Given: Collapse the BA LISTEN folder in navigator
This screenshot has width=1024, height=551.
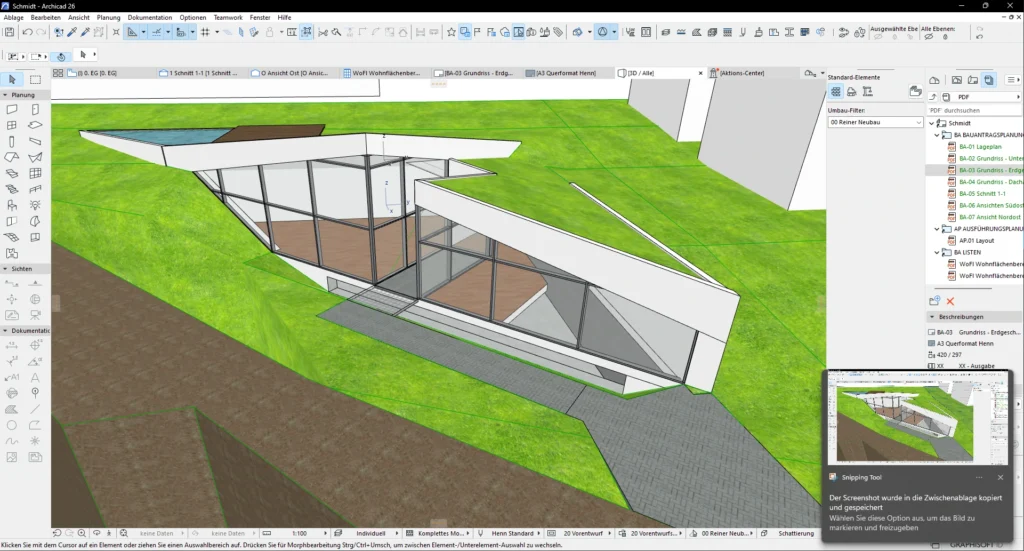Looking at the screenshot, I should pos(937,253).
